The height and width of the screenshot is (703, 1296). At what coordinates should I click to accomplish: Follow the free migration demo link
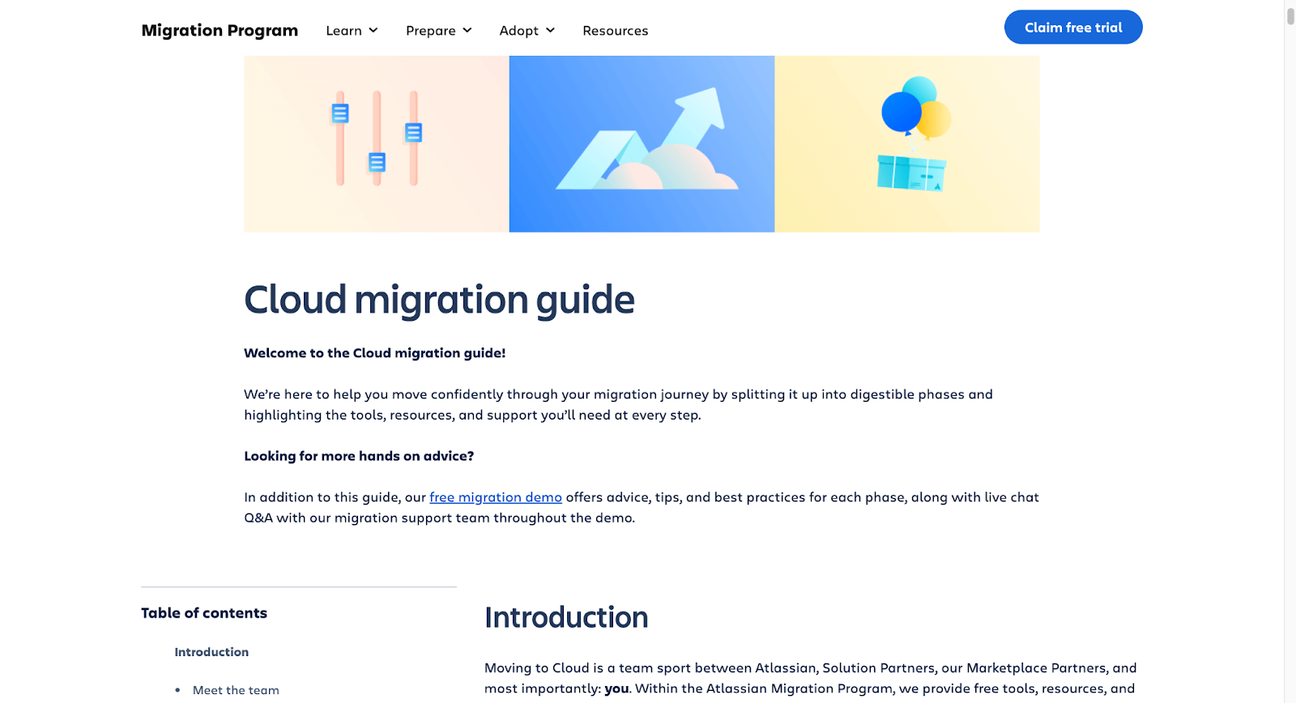coord(495,496)
